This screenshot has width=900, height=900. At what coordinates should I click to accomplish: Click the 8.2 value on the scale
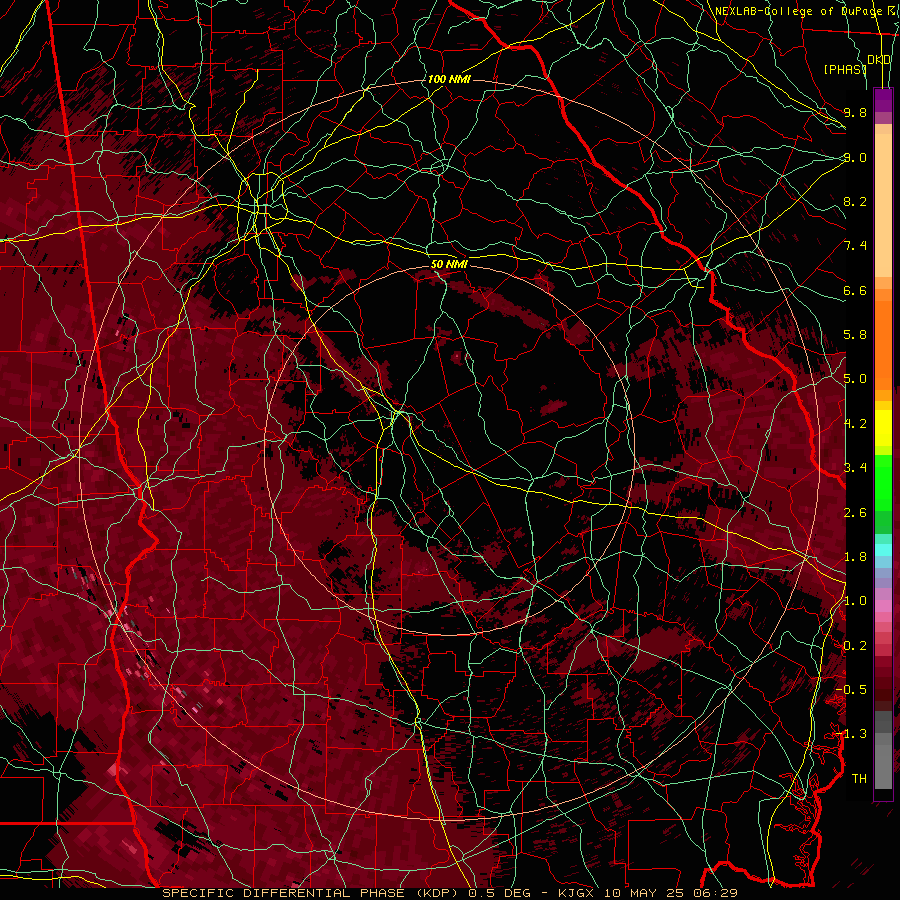tap(855, 201)
